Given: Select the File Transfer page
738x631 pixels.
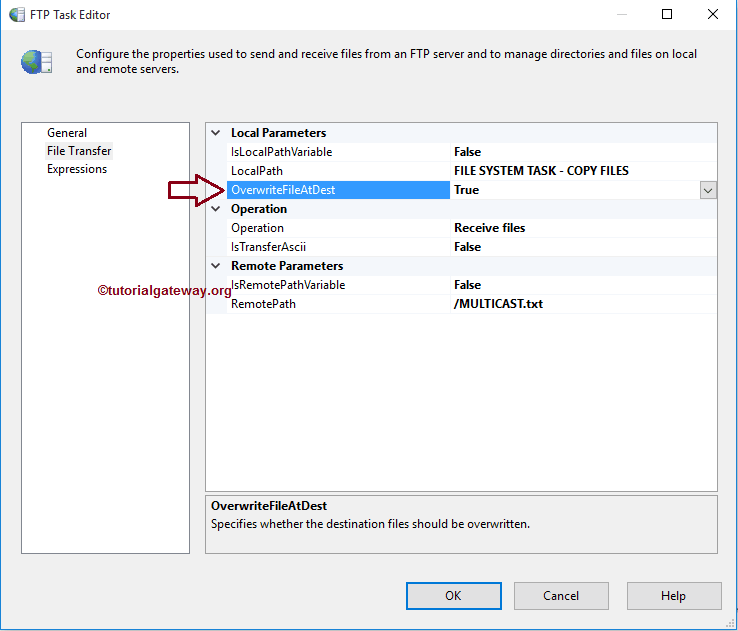Looking at the screenshot, I should click(79, 151).
